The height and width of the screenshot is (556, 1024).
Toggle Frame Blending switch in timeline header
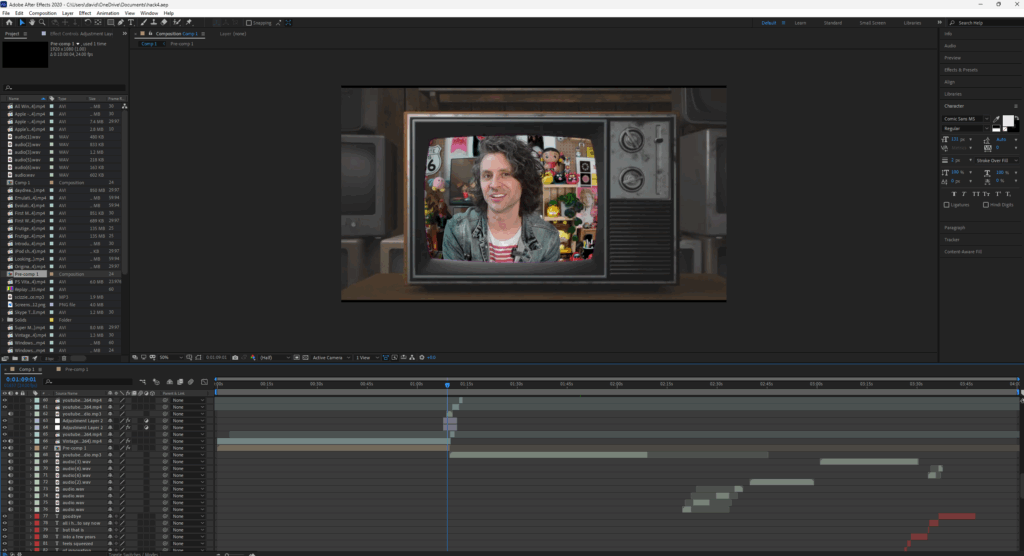pyautogui.click(x=180, y=382)
